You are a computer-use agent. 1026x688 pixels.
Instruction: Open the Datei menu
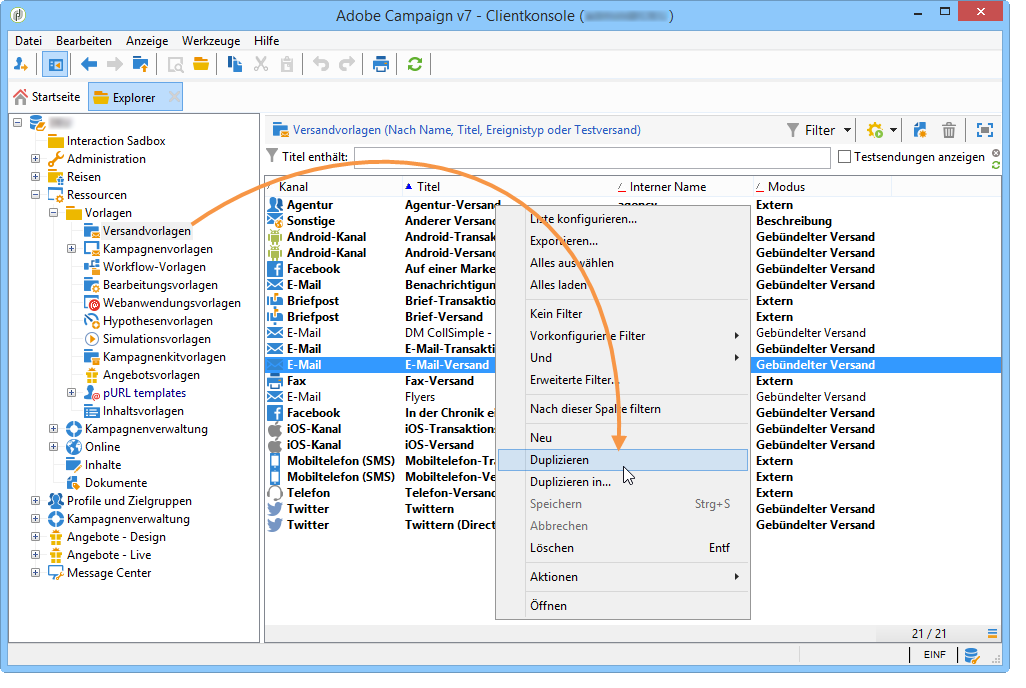[28, 41]
